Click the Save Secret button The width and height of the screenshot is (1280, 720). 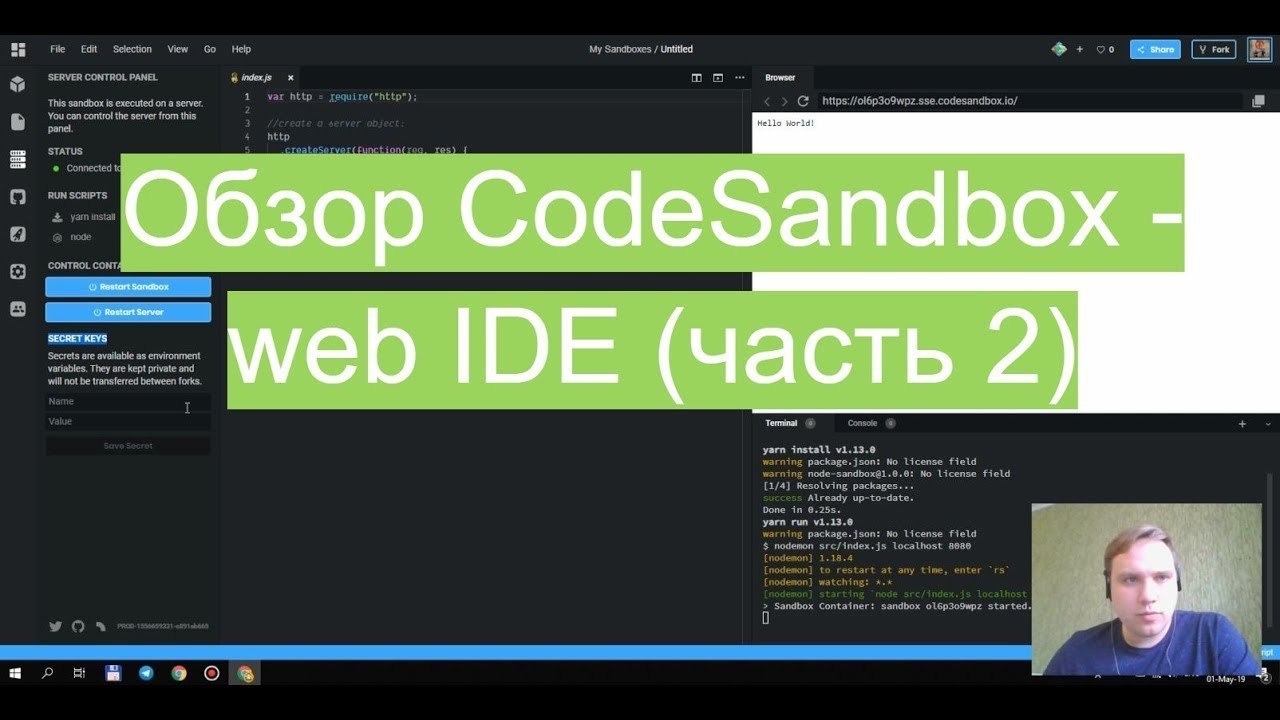point(128,446)
